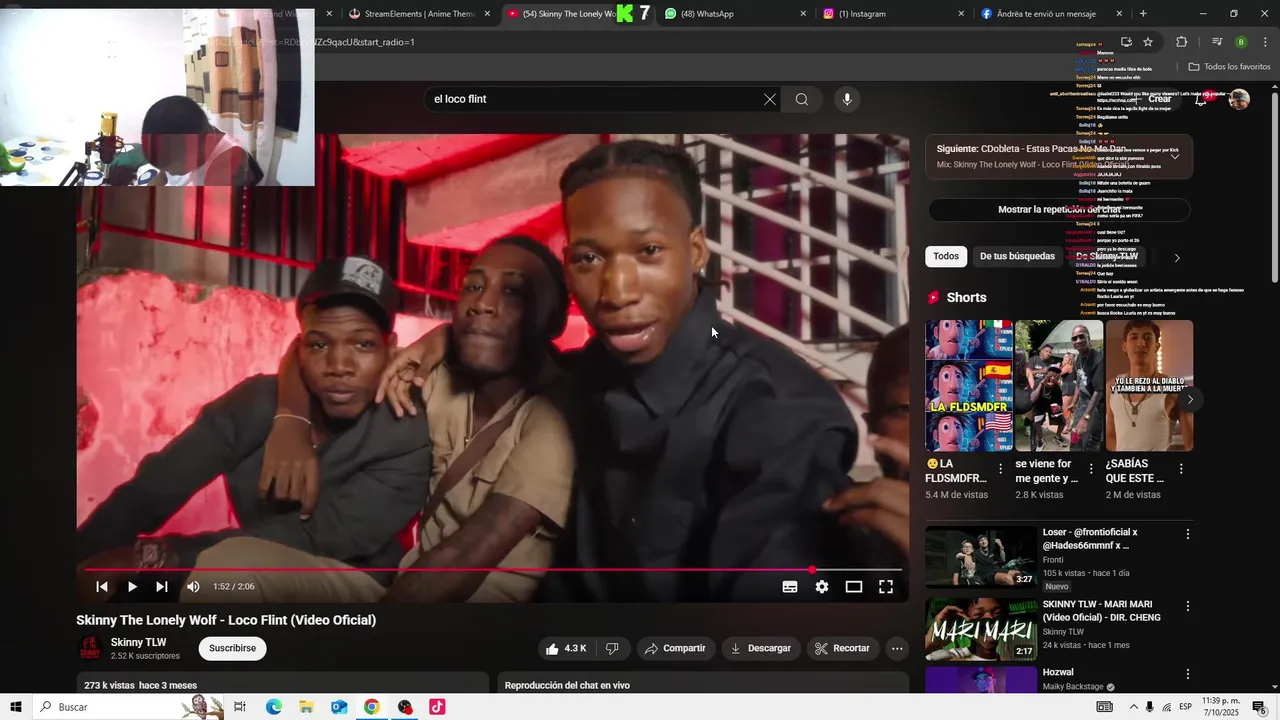Open the Windows Start menu

pos(15,707)
